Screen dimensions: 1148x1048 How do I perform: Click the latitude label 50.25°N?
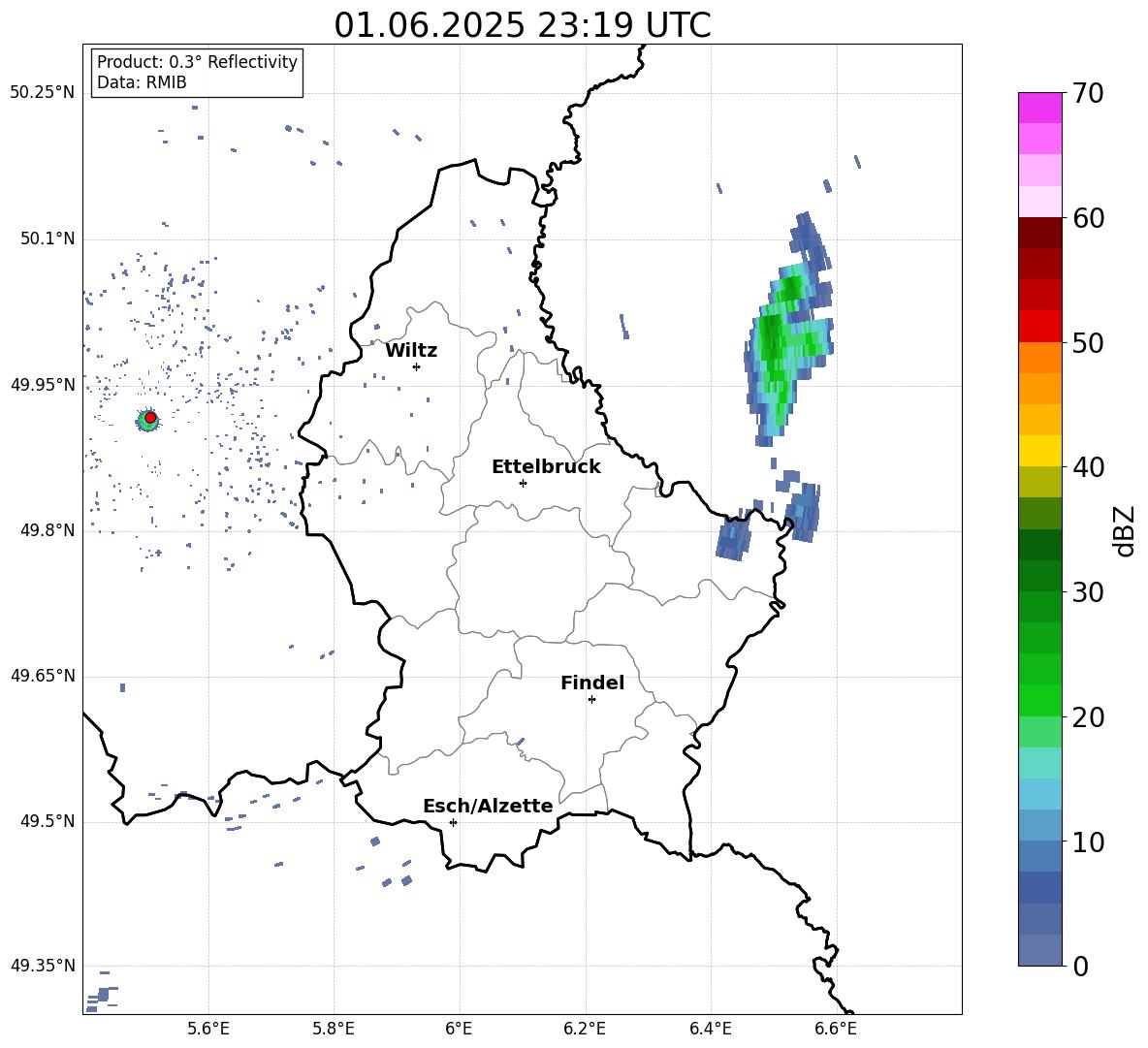coord(43,93)
